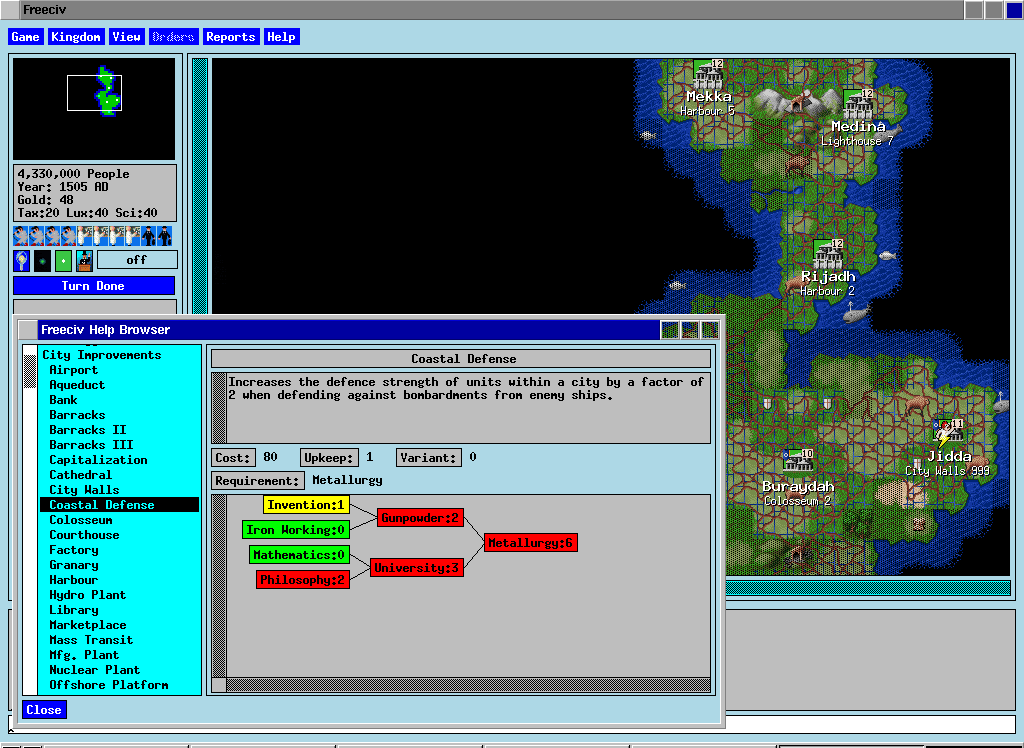Click the yellow Invention:1 tech node
Image resolution: width=1024 pixels, height=748 pixels.
pyautogui.click(x=306, y=505)
